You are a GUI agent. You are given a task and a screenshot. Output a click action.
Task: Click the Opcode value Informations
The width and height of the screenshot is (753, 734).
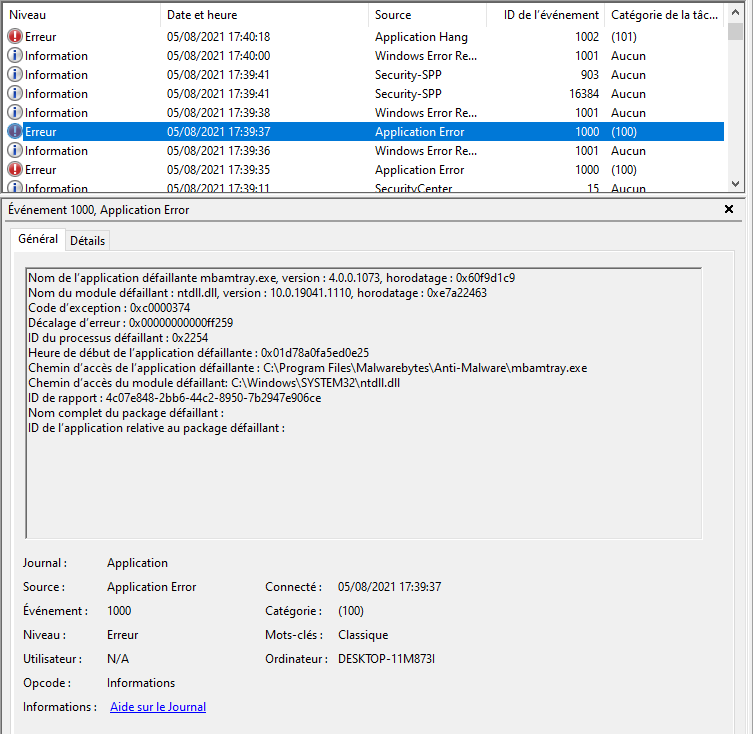click(x=141, y=683)
